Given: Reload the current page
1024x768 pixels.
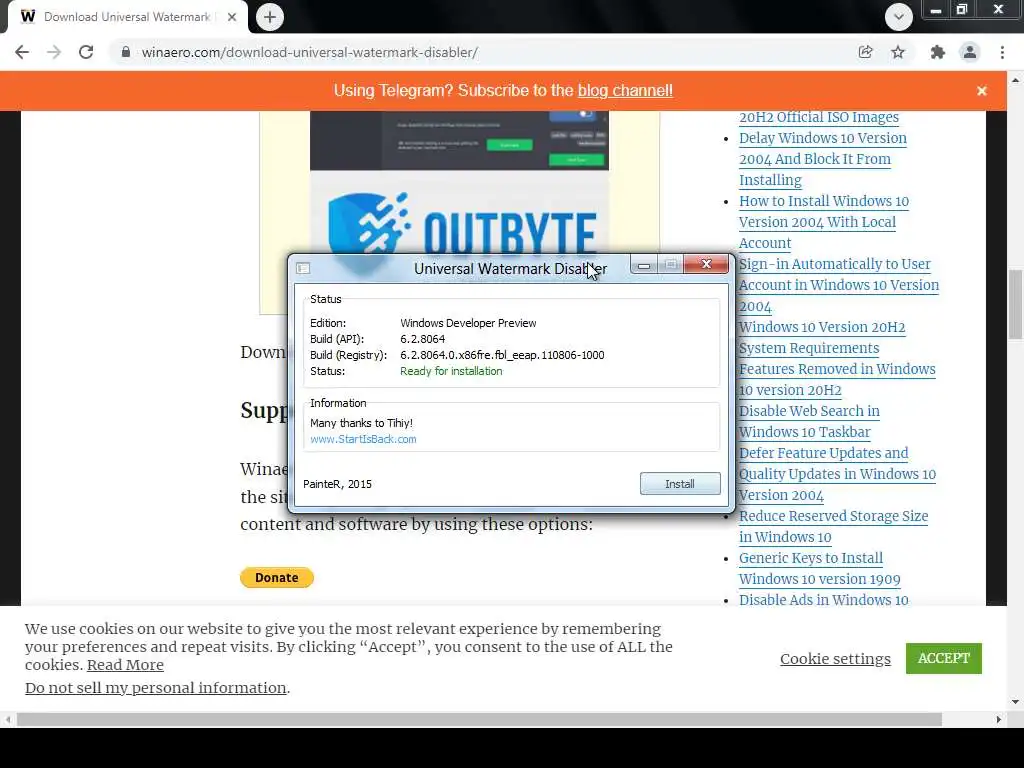Looking at the screenshot, I should tap(86, 52).
